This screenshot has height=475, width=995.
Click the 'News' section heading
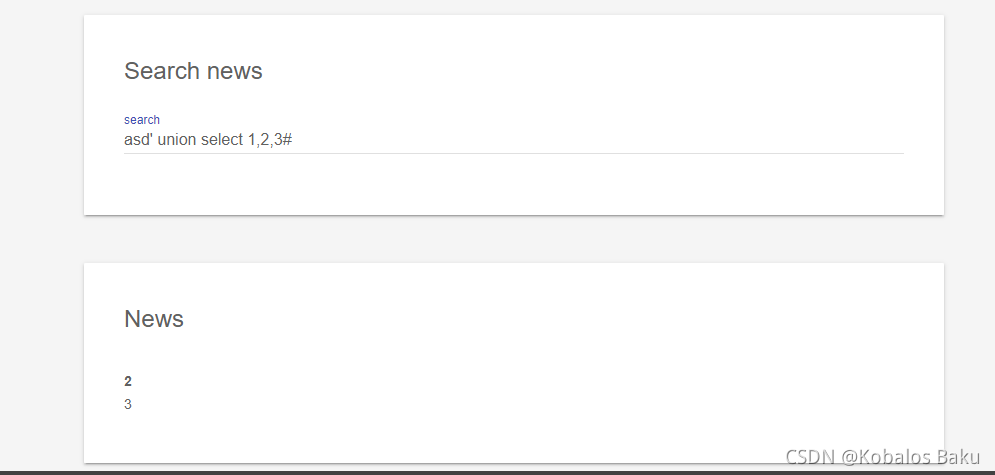point(154,318)
